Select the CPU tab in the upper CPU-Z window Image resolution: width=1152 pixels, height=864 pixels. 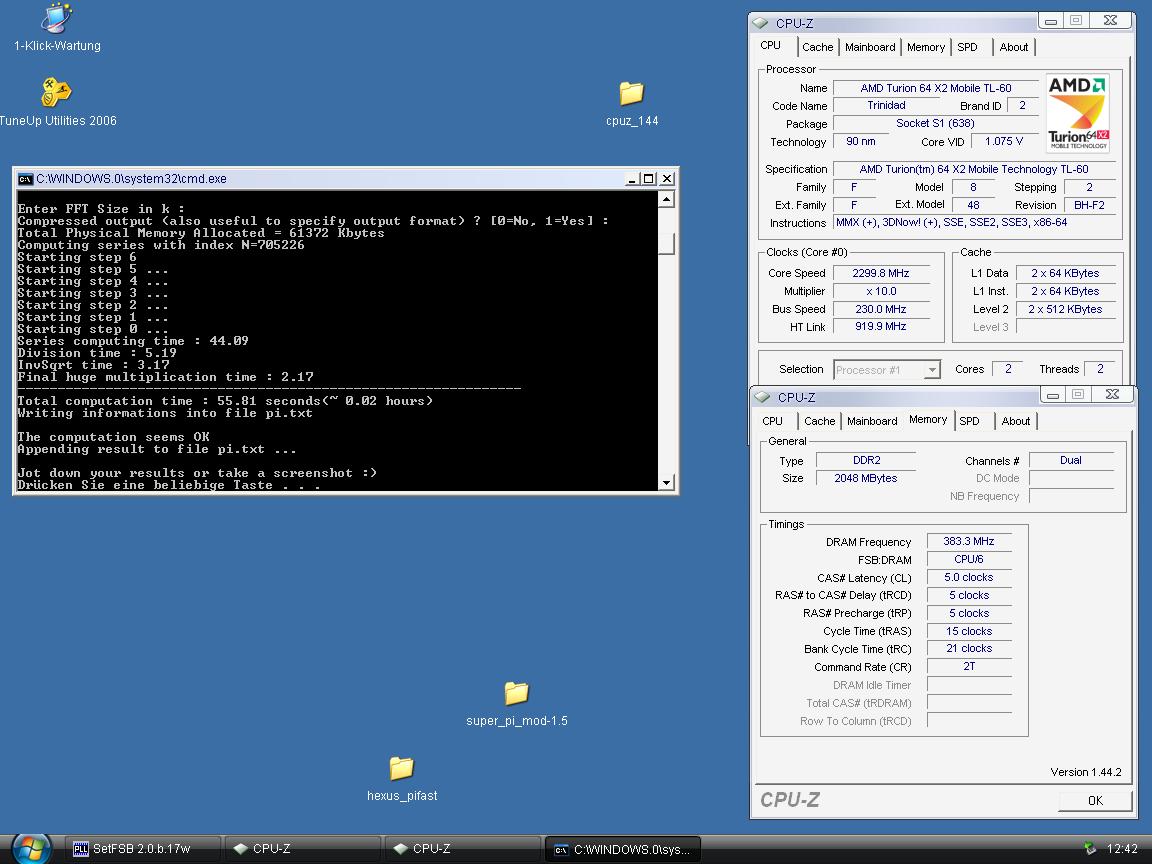771,46
